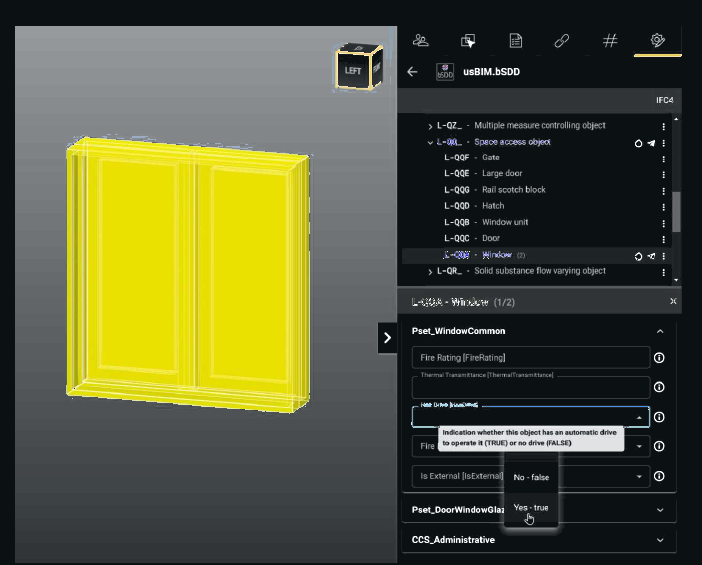Expand the Pset_DoorWindowGlazing section
This screenshot has width=702, height=565.
(660, 510)
